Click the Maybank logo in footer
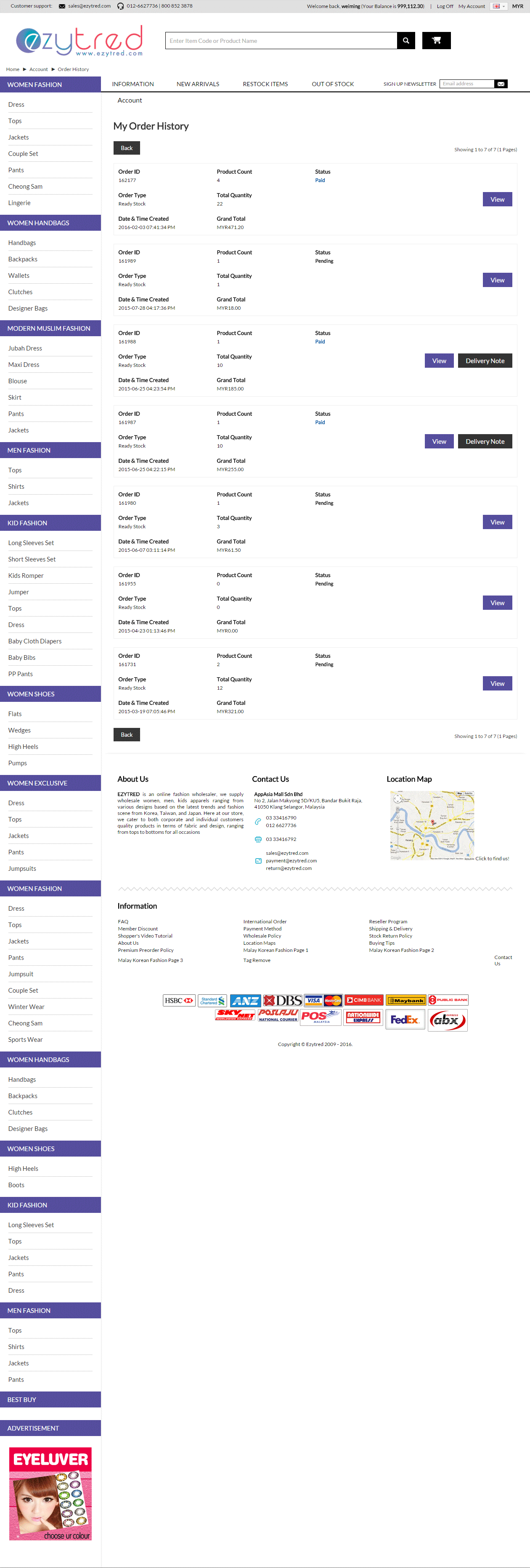 click(x=406, y=1000)
